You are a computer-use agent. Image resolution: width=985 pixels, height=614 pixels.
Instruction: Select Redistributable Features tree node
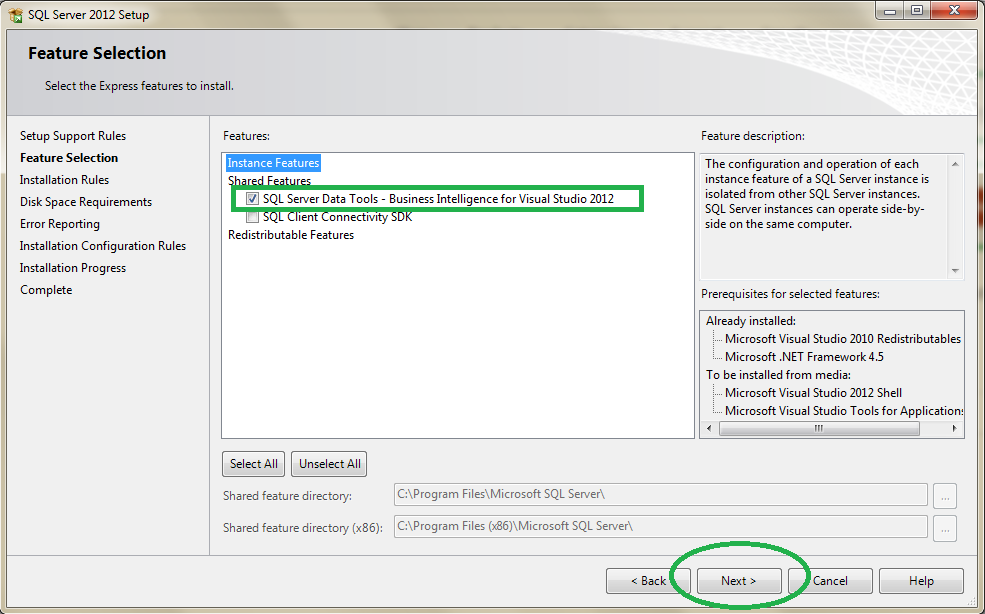(291, 235)
